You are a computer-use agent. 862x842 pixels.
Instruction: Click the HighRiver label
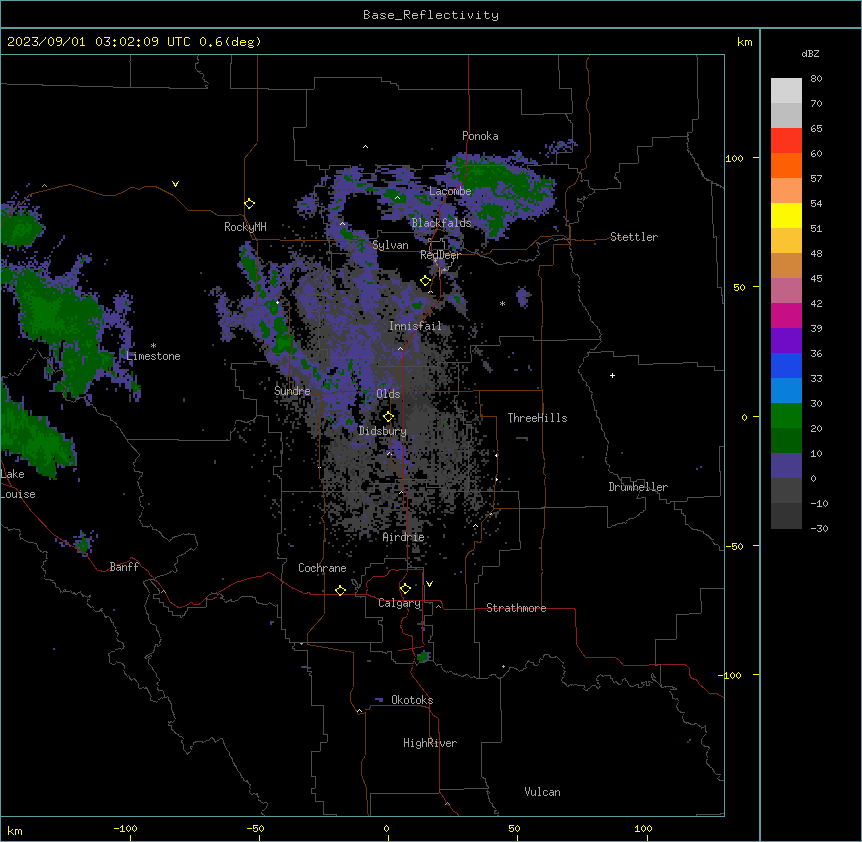pos(430,743)
